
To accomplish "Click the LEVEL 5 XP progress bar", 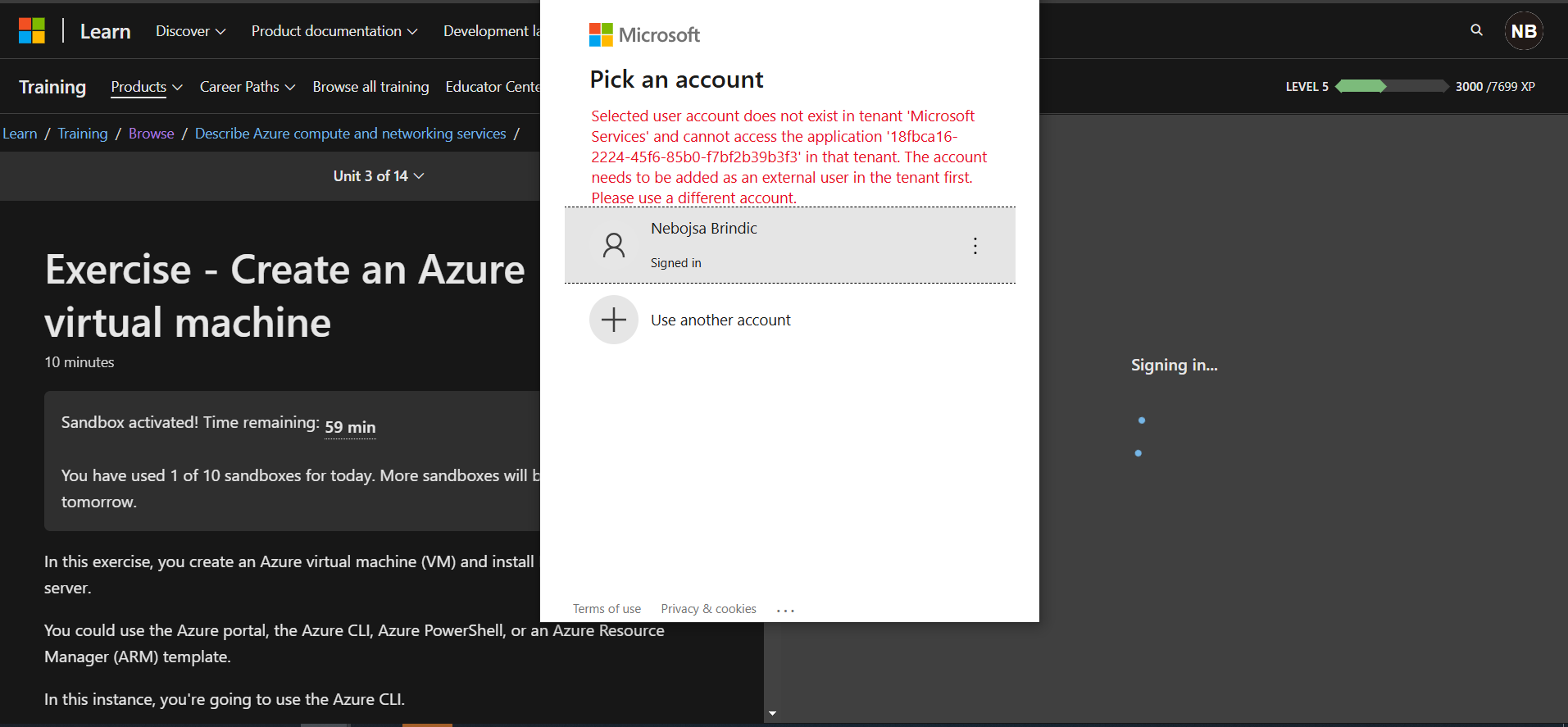I will (x=1392, y=86).
